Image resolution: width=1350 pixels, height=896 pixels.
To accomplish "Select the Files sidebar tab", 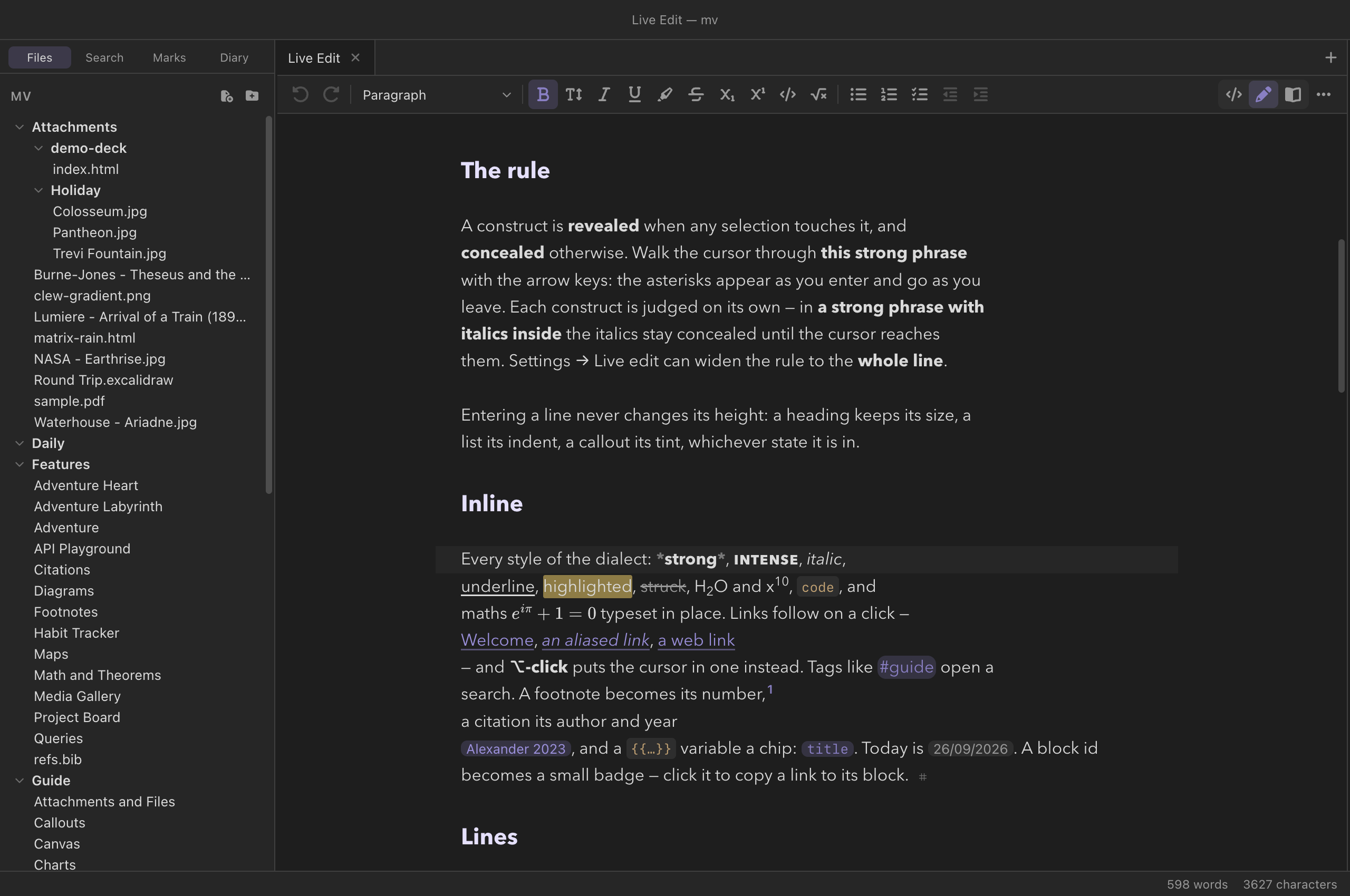I will click(x=40, y=58).
